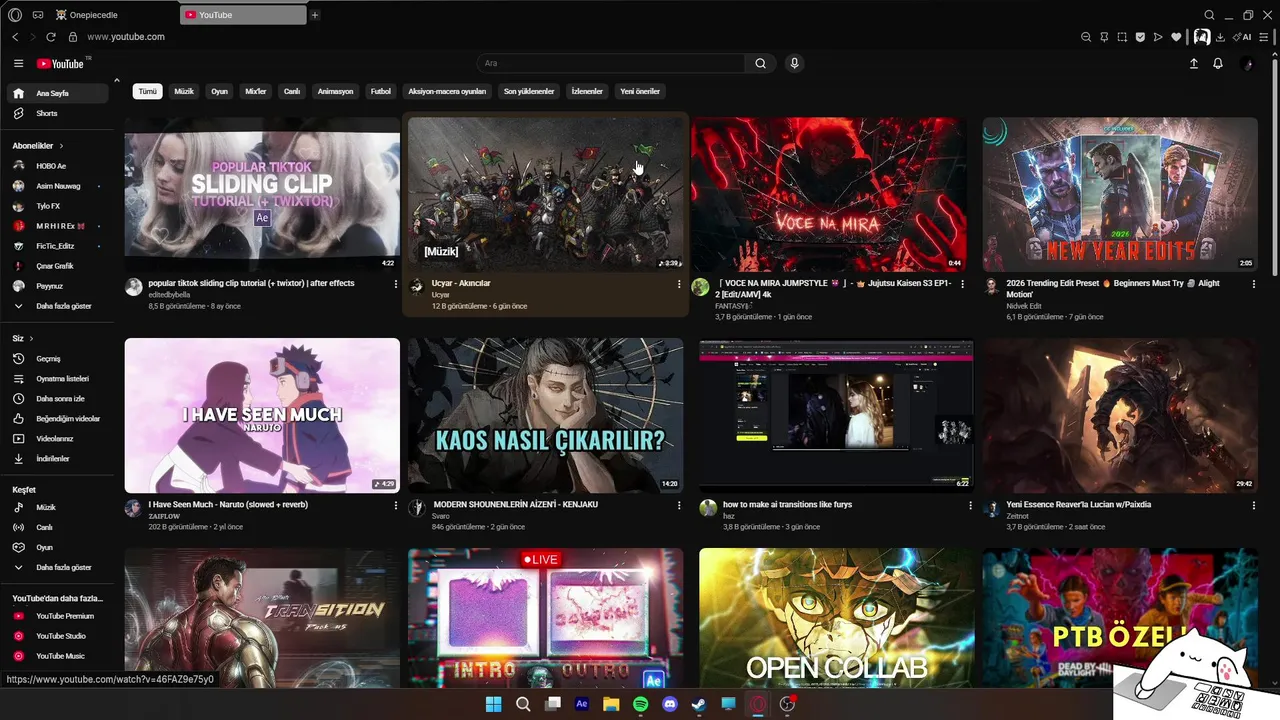Screen dimensions: 1280x720
Task: Click the YouTube search input field
Action: [611, 63]
